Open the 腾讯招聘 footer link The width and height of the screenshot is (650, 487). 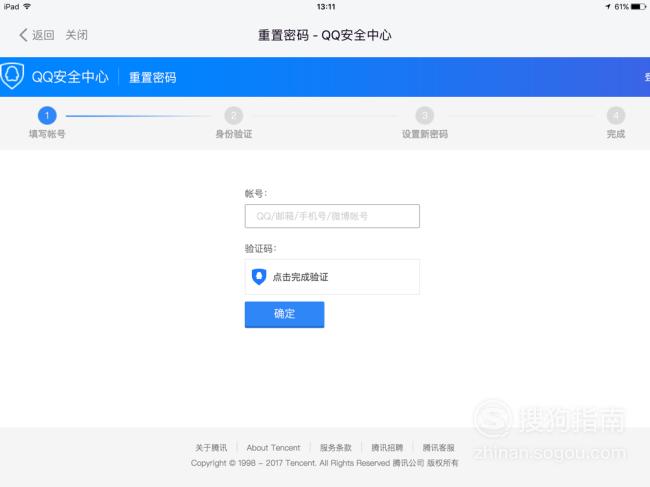[387, 448]
